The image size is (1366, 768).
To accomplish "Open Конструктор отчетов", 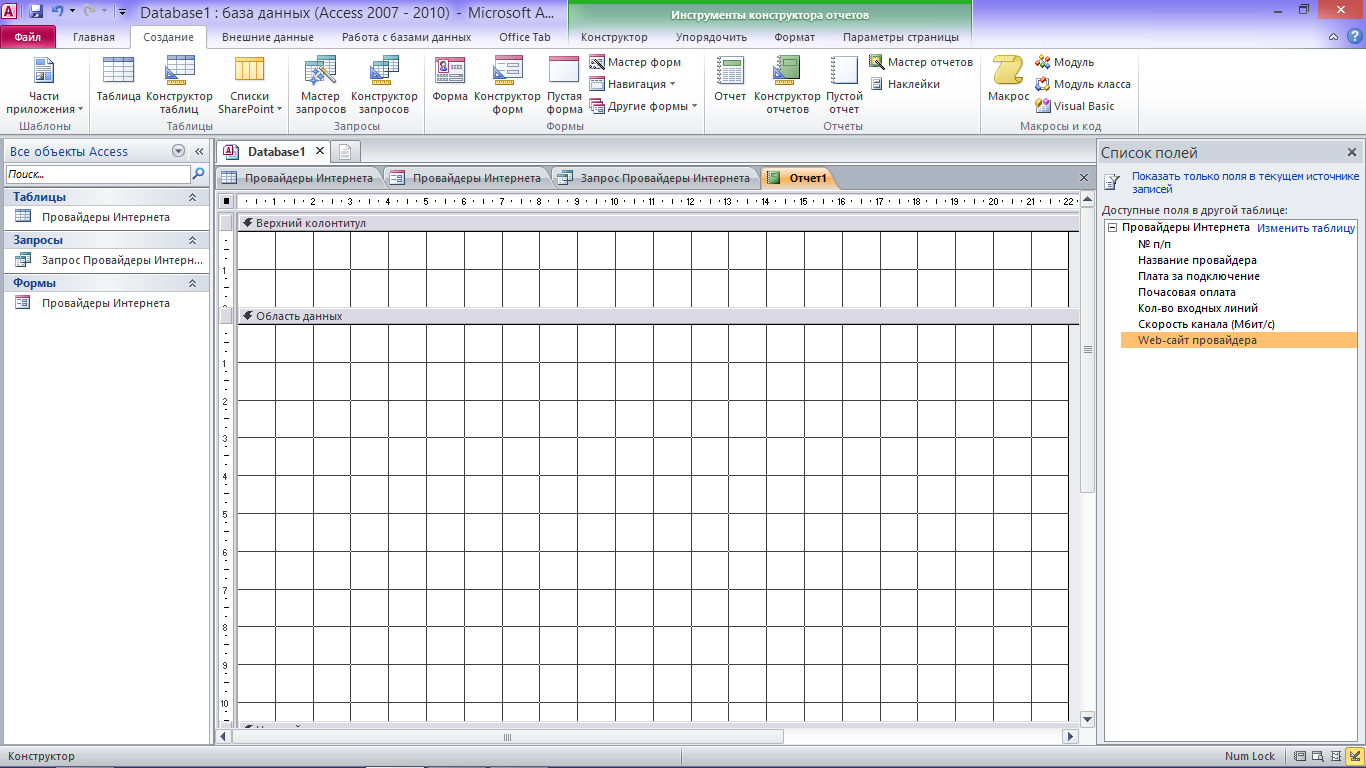I will 787,86.
